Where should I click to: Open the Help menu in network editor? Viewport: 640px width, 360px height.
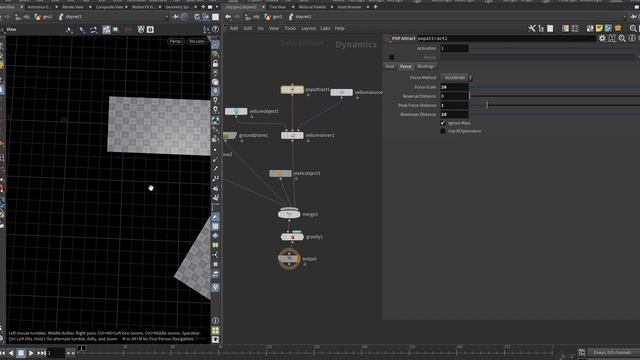340,28
